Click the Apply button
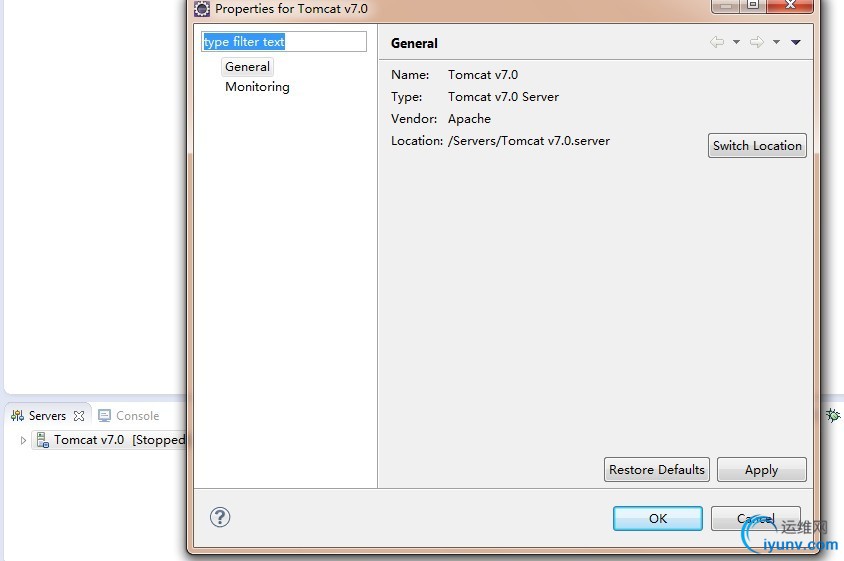Image resolution: width=844 pixels, height=561 pixels. coord(762,469)
